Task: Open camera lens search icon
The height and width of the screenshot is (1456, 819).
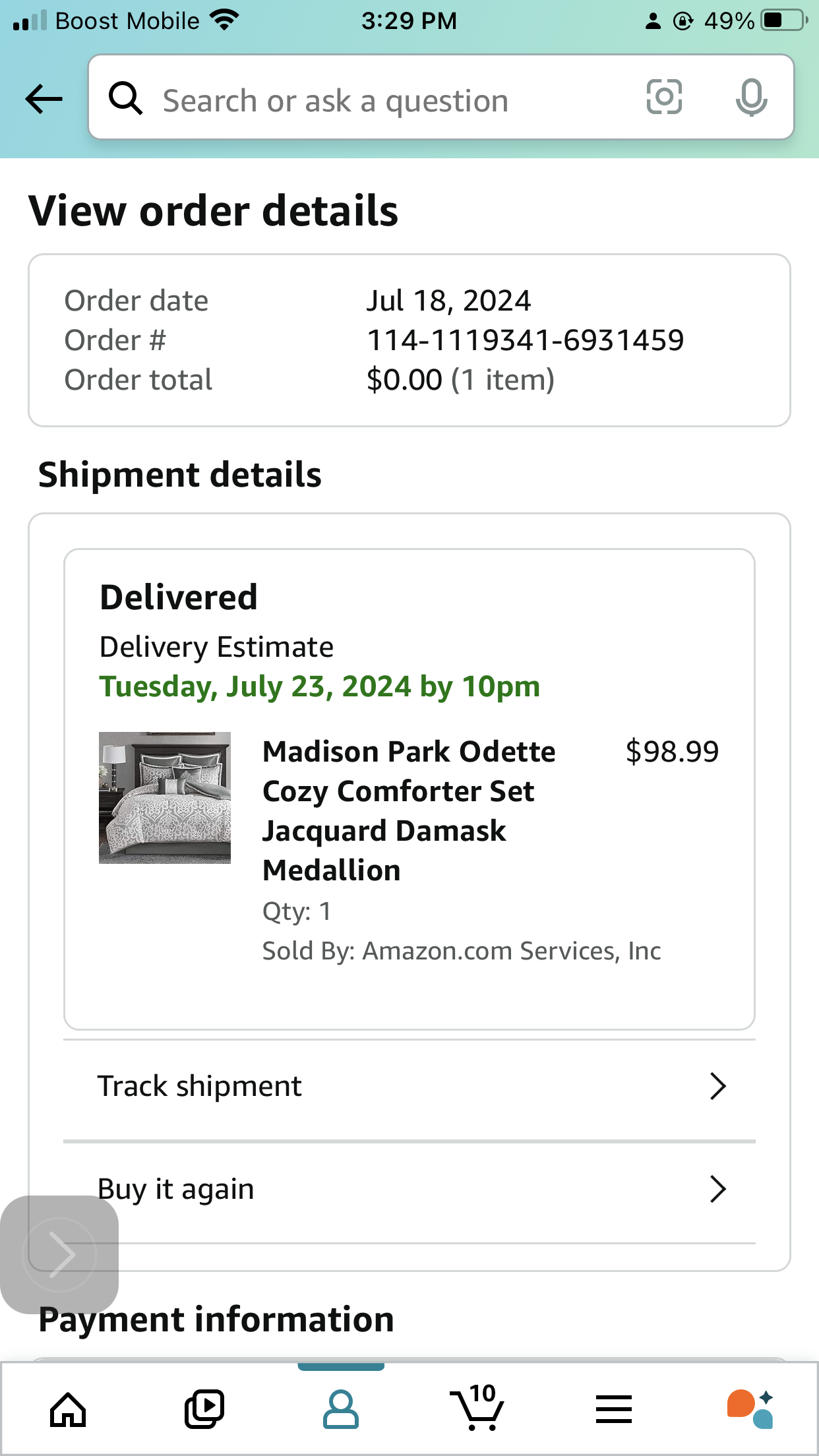Action: [x=664, y=97]
